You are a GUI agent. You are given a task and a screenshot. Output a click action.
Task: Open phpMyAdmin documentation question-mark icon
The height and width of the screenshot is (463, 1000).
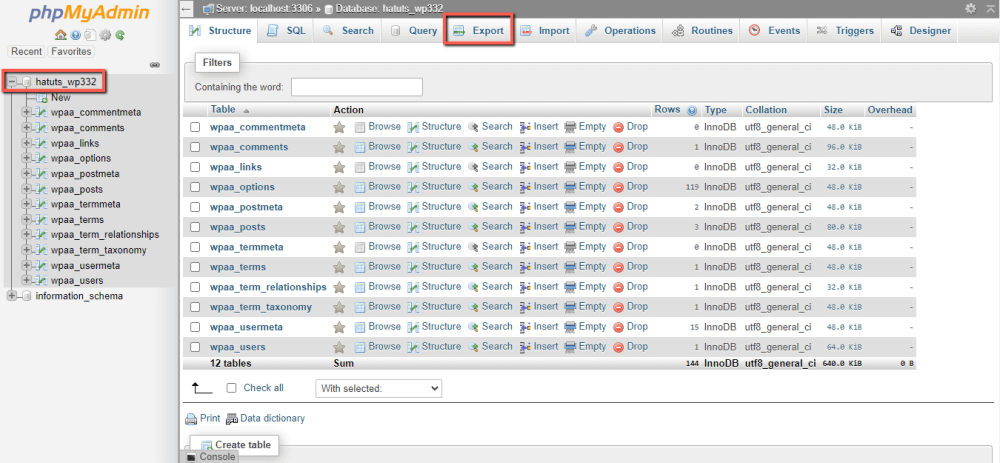[76, 36]
